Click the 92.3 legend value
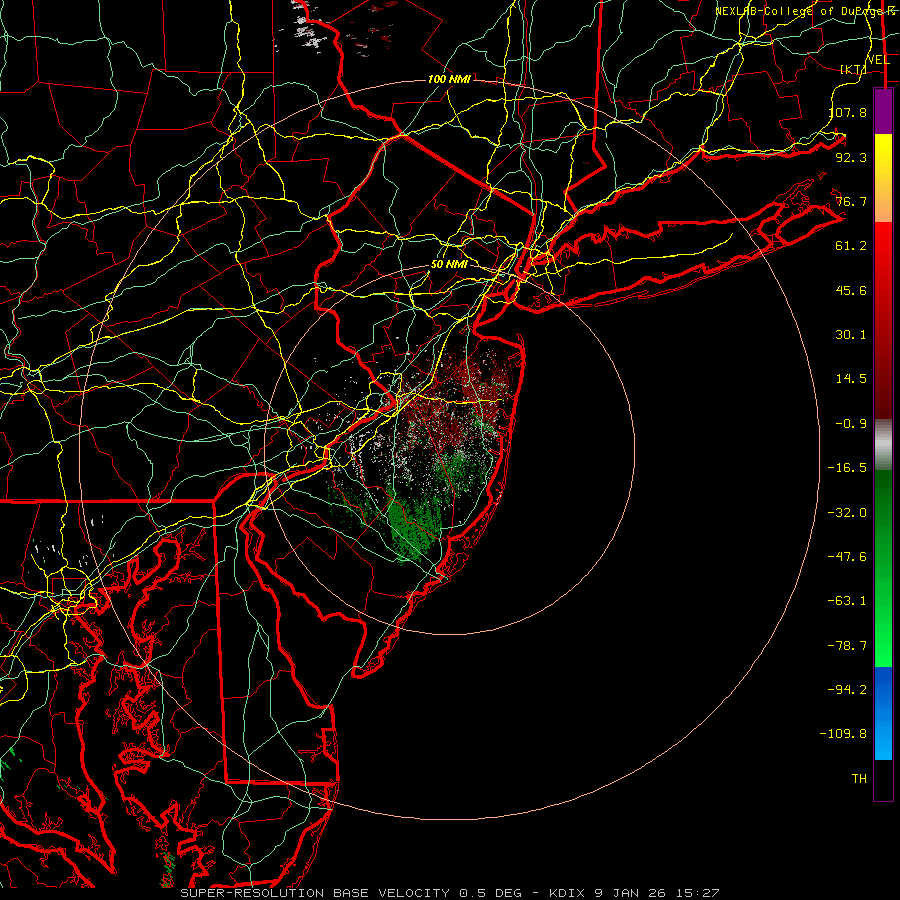This screenshot has width=900, height=900. (x=851, y=157)
